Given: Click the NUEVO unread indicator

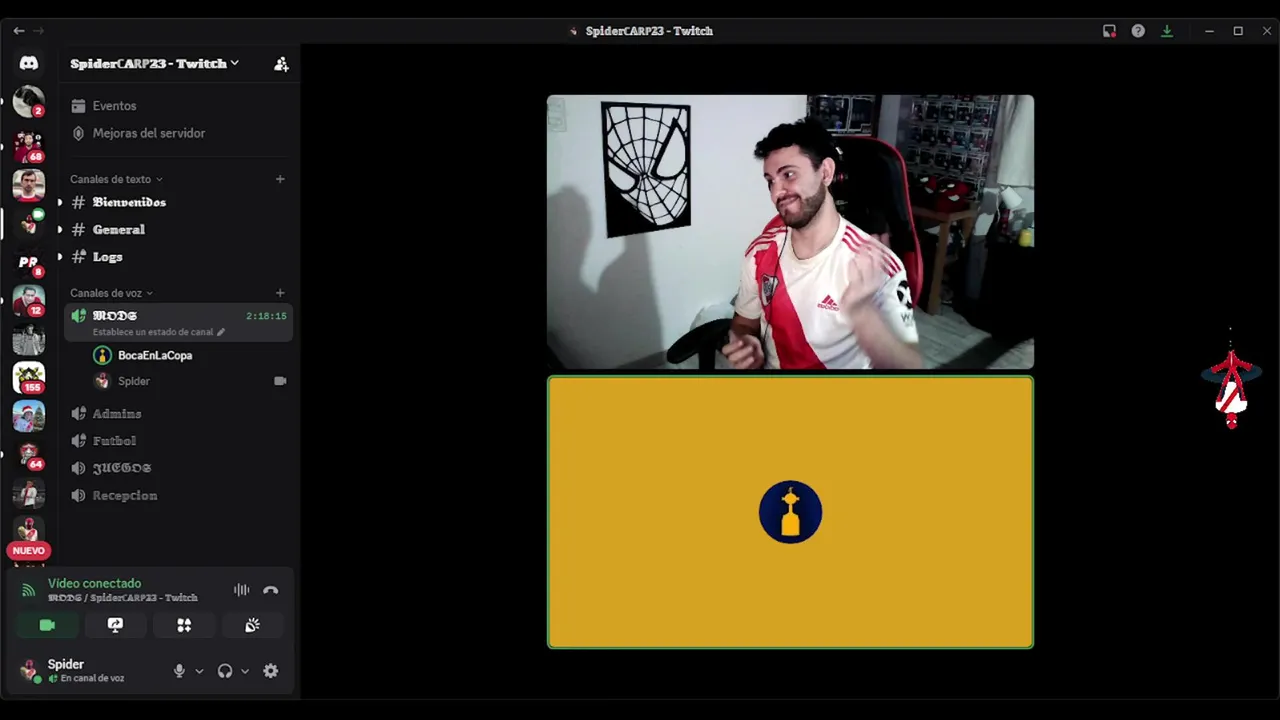Looking at the screenshot, I should [29, 550].
